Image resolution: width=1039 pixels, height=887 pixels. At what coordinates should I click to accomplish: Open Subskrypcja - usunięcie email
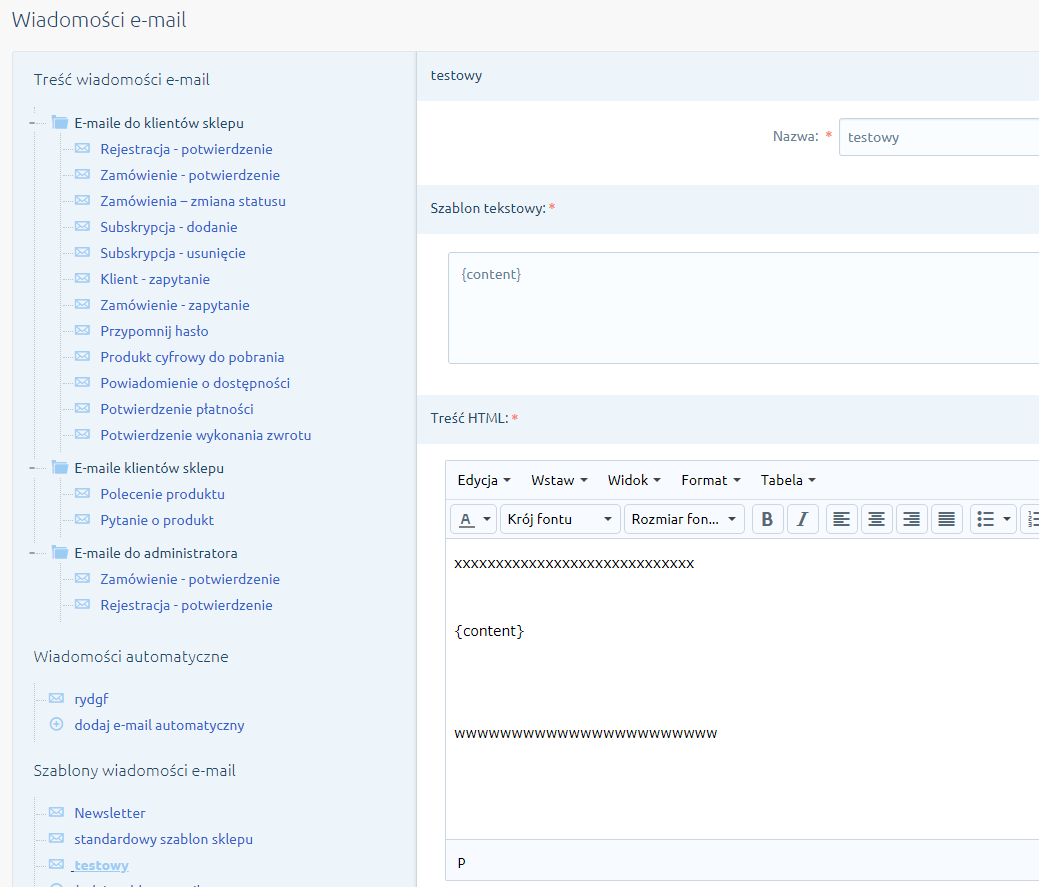[173, 253]
